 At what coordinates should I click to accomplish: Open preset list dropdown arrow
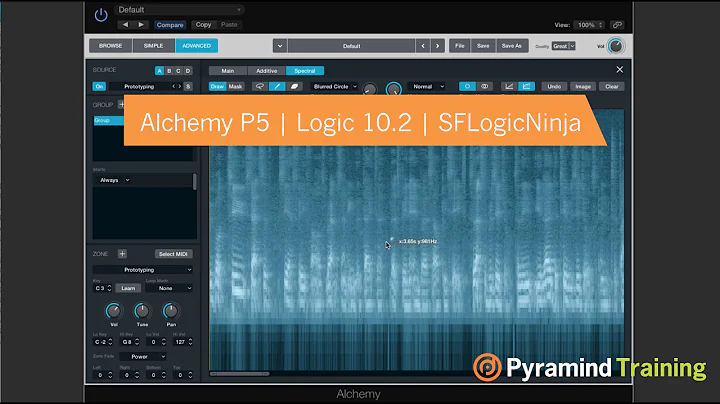pyautogui.click(x=280, y=46)
